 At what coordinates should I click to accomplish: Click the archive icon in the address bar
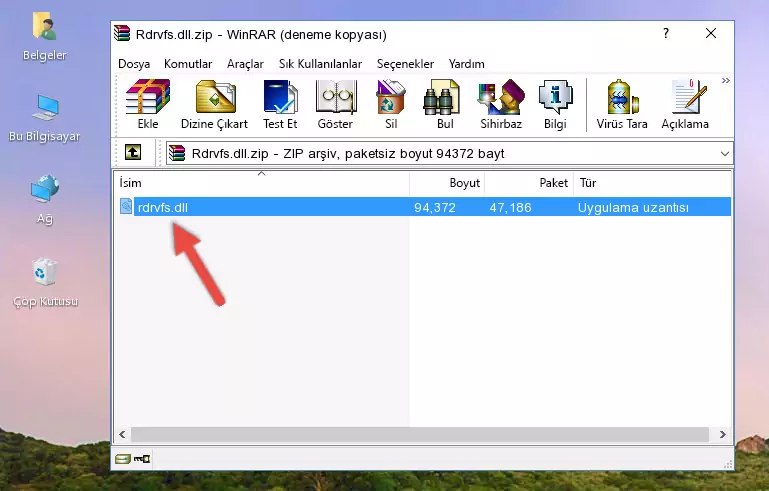tap(177, 154)
